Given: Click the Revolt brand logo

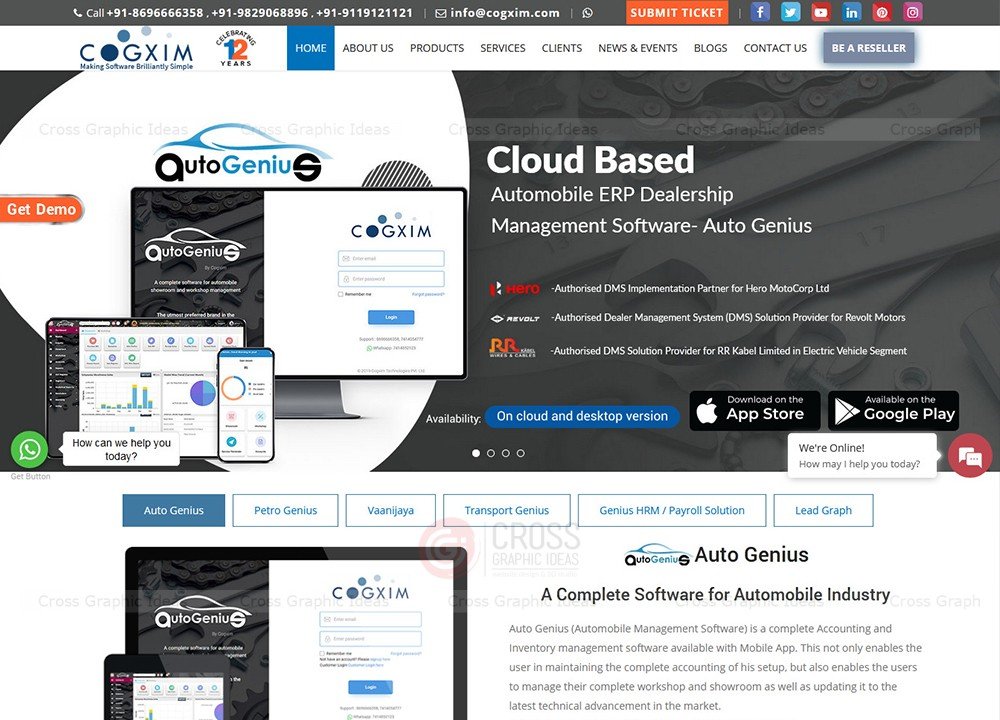Looking at the screenshot, I should 515,318.
